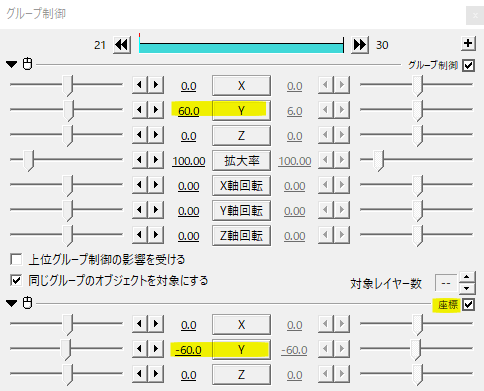Decrease left X軸回転 value with left arrow
This screenshot has height=391, width=484.
click(140, 185)
